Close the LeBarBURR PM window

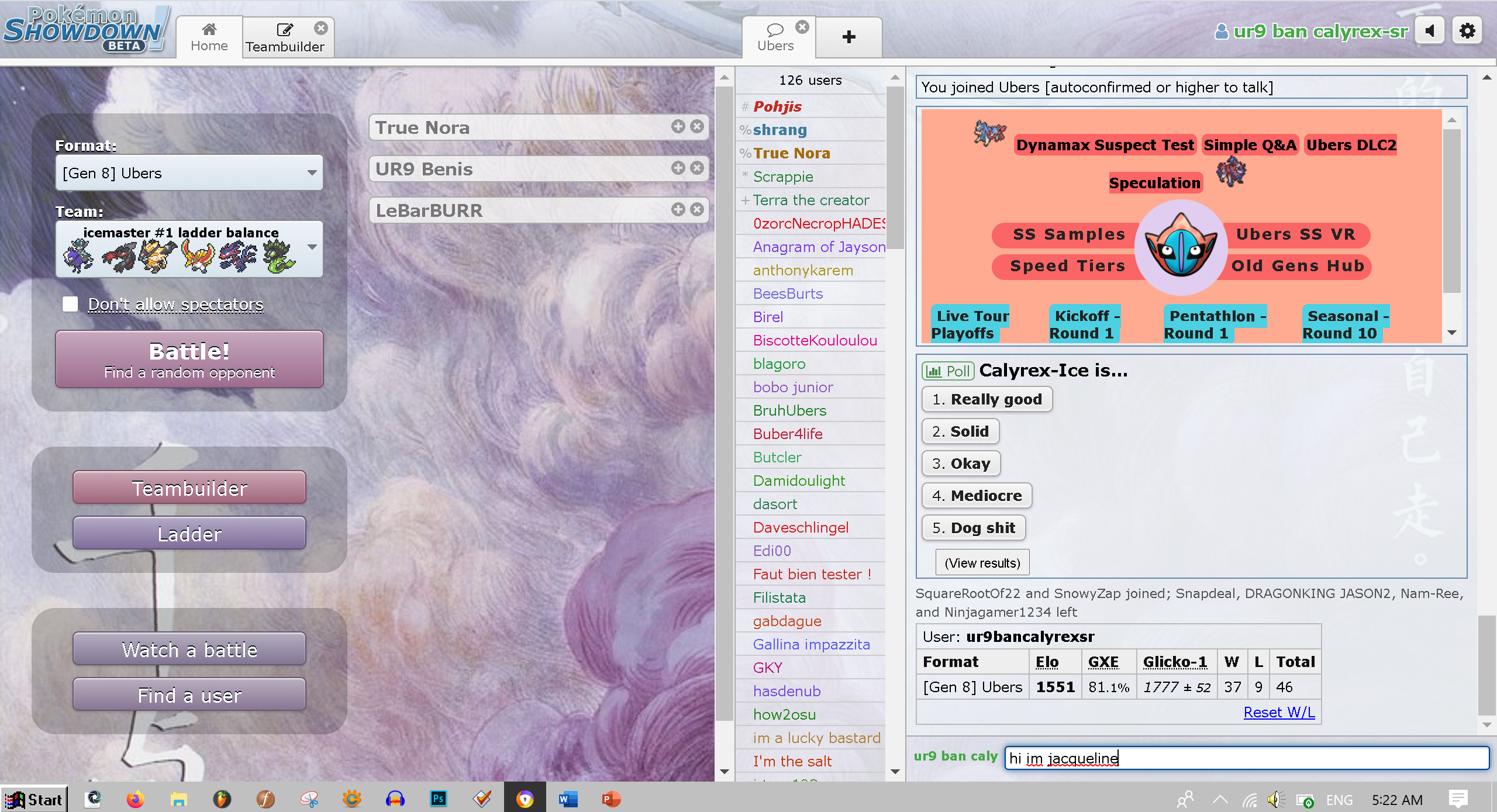(696, 209)
